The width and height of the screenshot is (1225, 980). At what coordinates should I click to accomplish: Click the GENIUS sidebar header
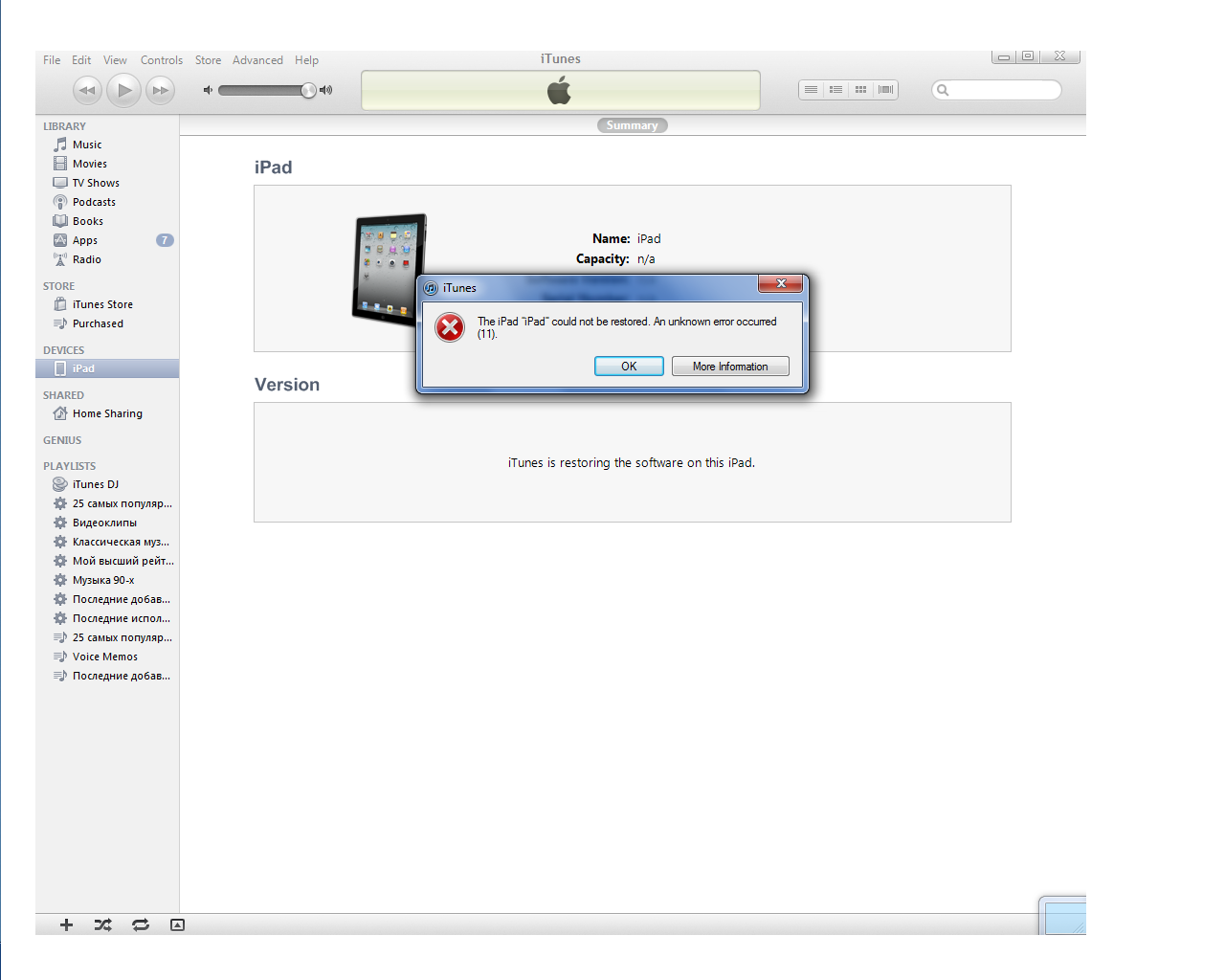tap(62, 440)
